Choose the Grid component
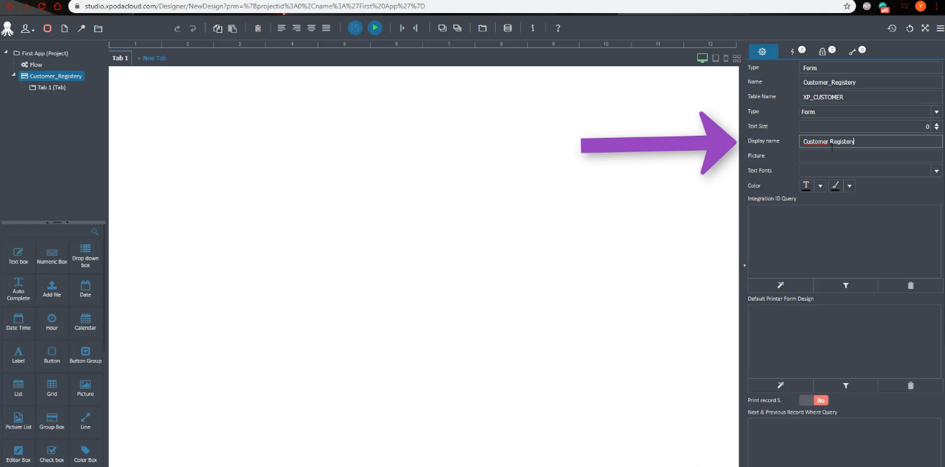The width and height of the screenshot is (945, 467). coord(52,388)
